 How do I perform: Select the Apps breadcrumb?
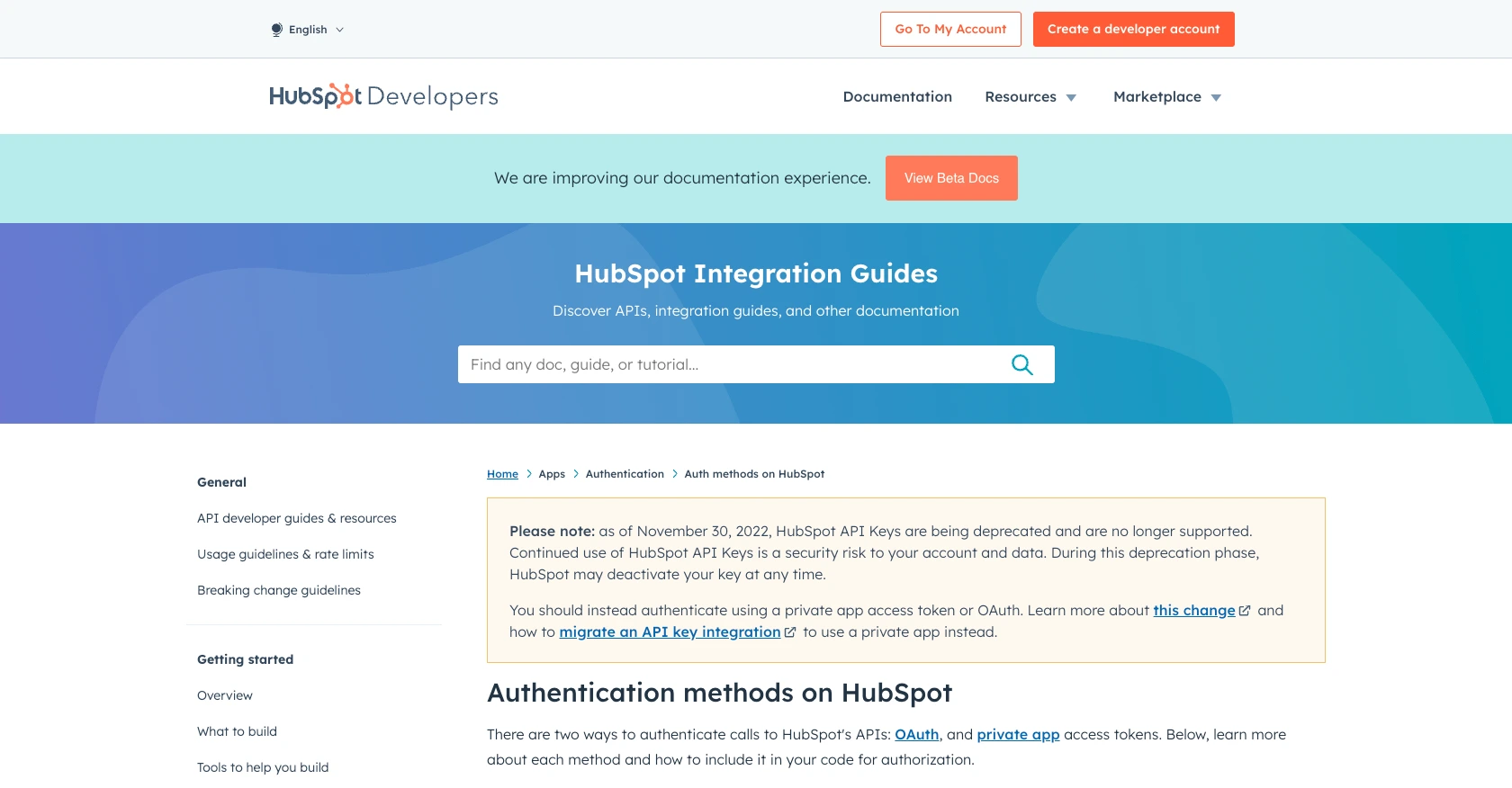click(552, 474)
